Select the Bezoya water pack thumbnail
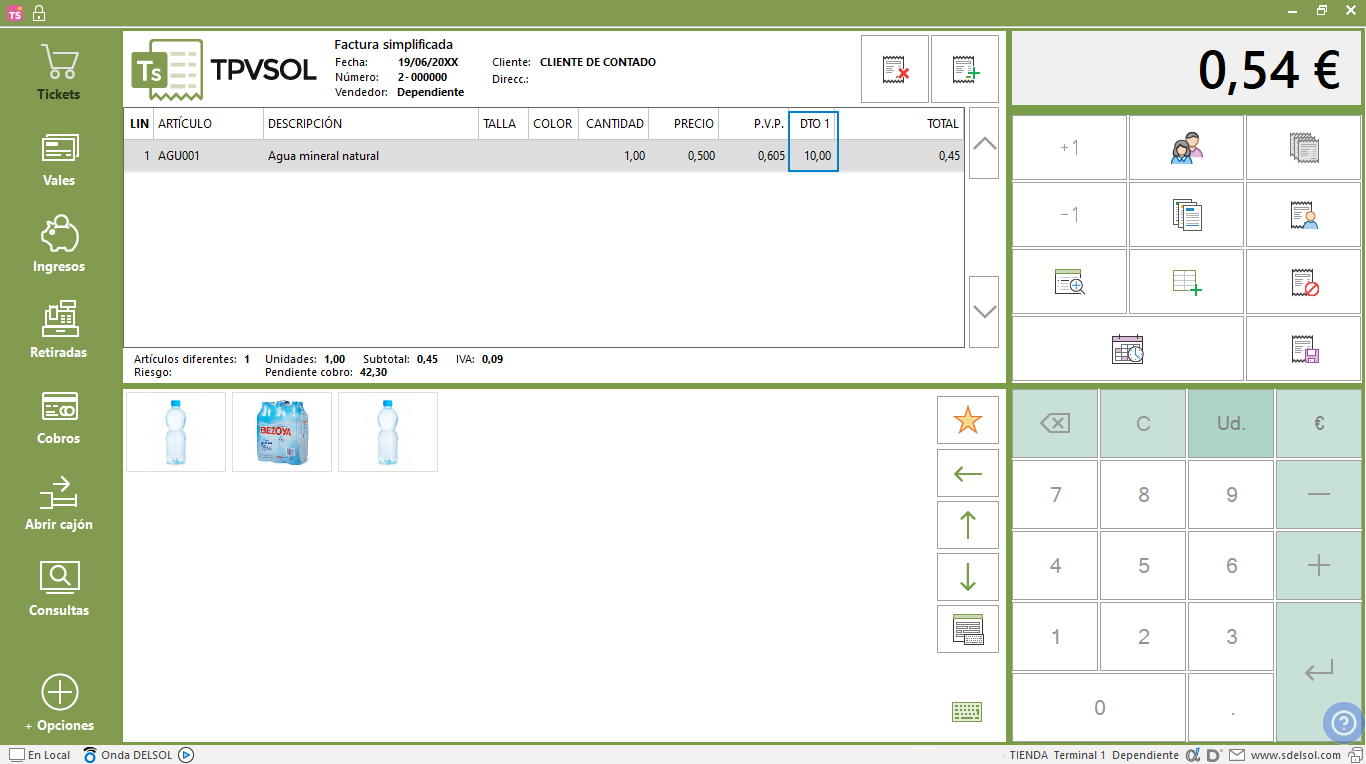 click(x=282, y=432)
